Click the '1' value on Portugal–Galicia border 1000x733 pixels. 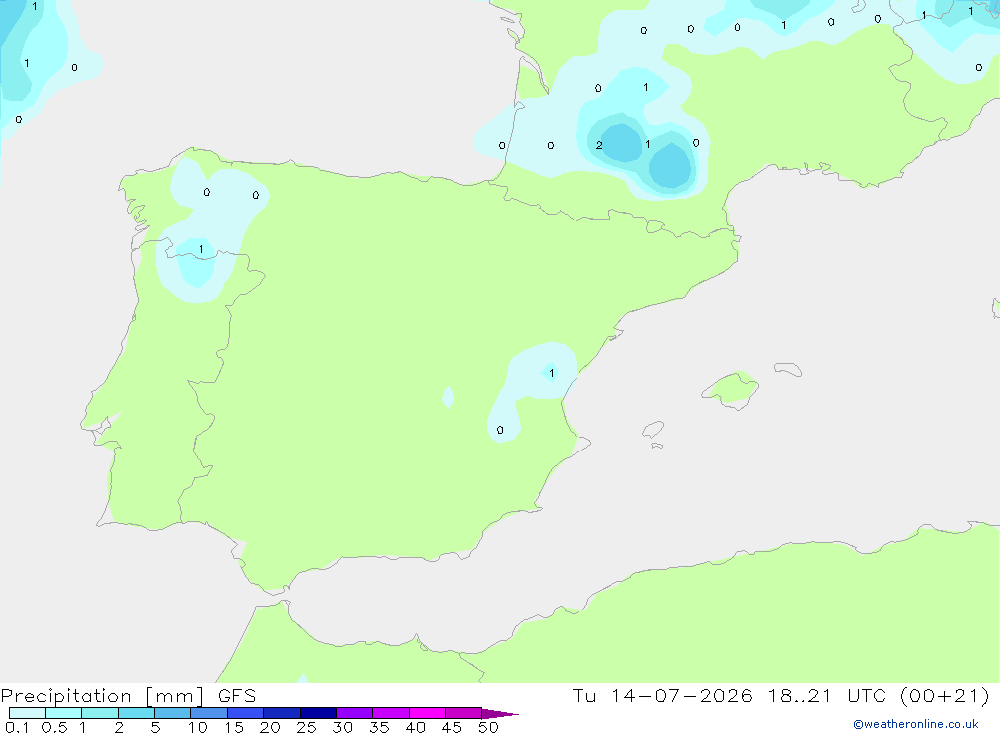201,249
